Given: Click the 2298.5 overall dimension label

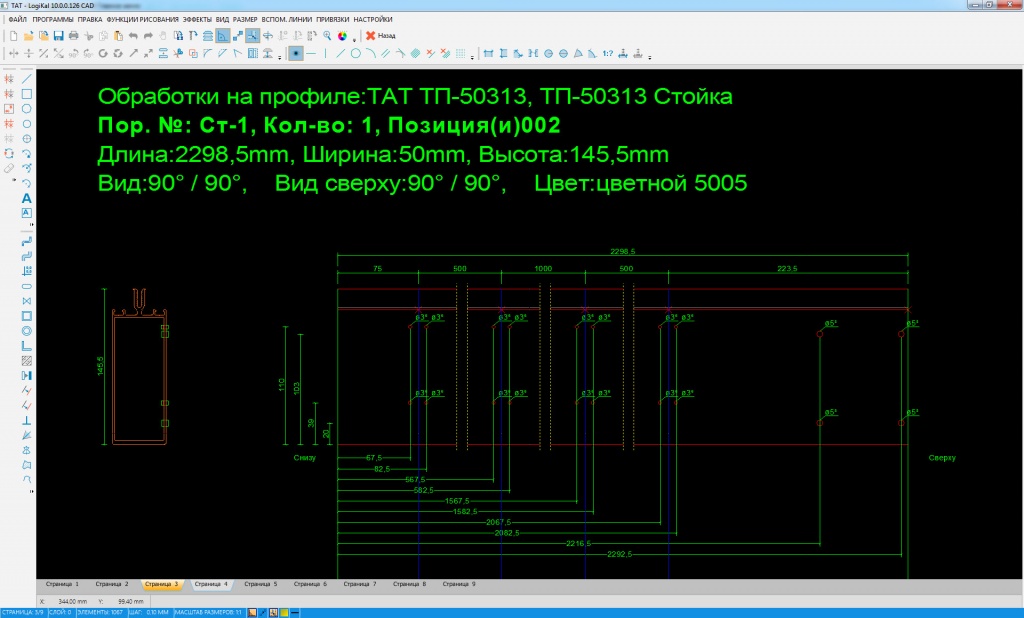Looking at the screenshot, I should point(622,252).
